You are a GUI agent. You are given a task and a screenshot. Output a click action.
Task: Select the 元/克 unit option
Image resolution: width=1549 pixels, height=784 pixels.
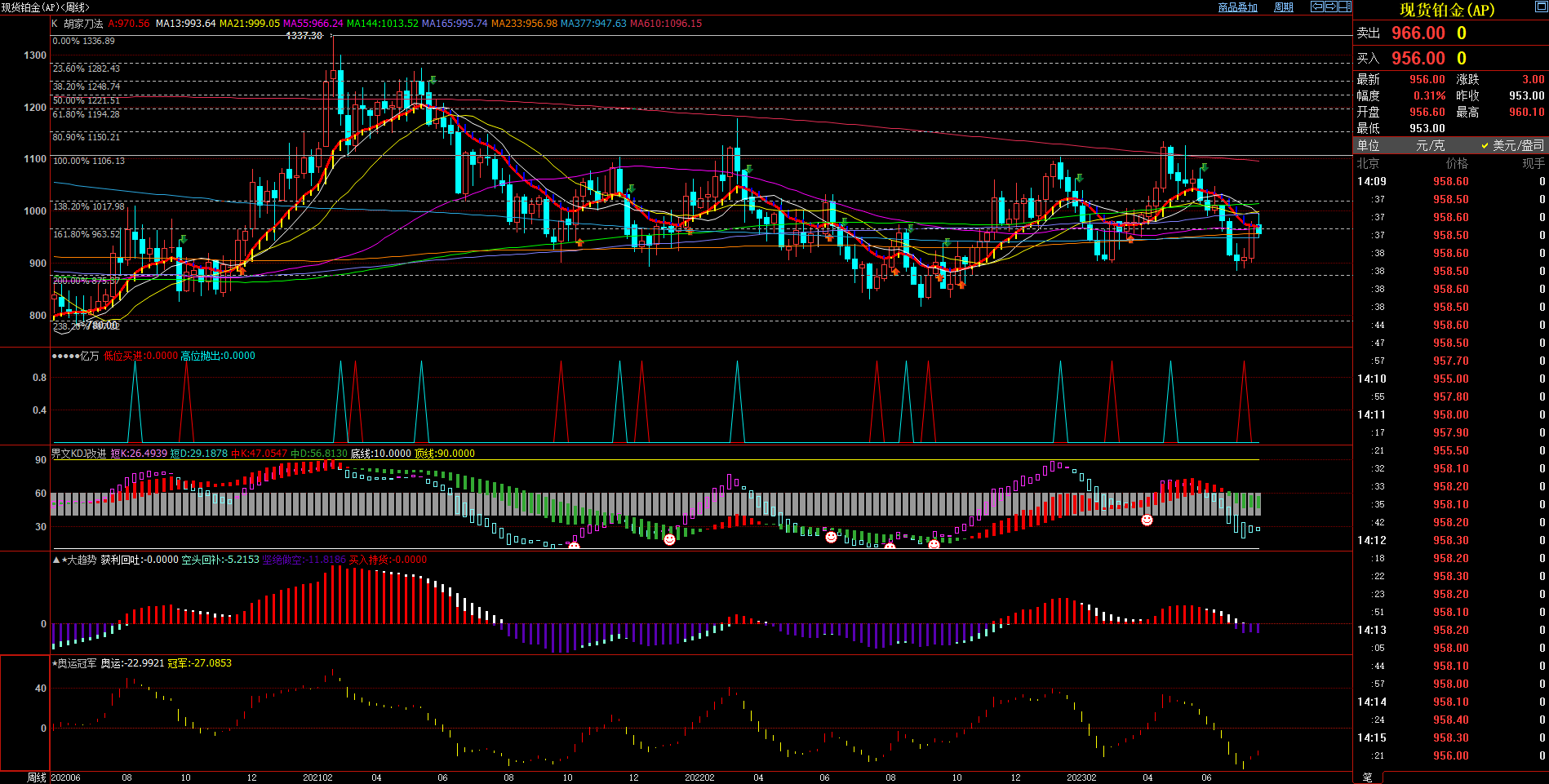(1430, 145)
